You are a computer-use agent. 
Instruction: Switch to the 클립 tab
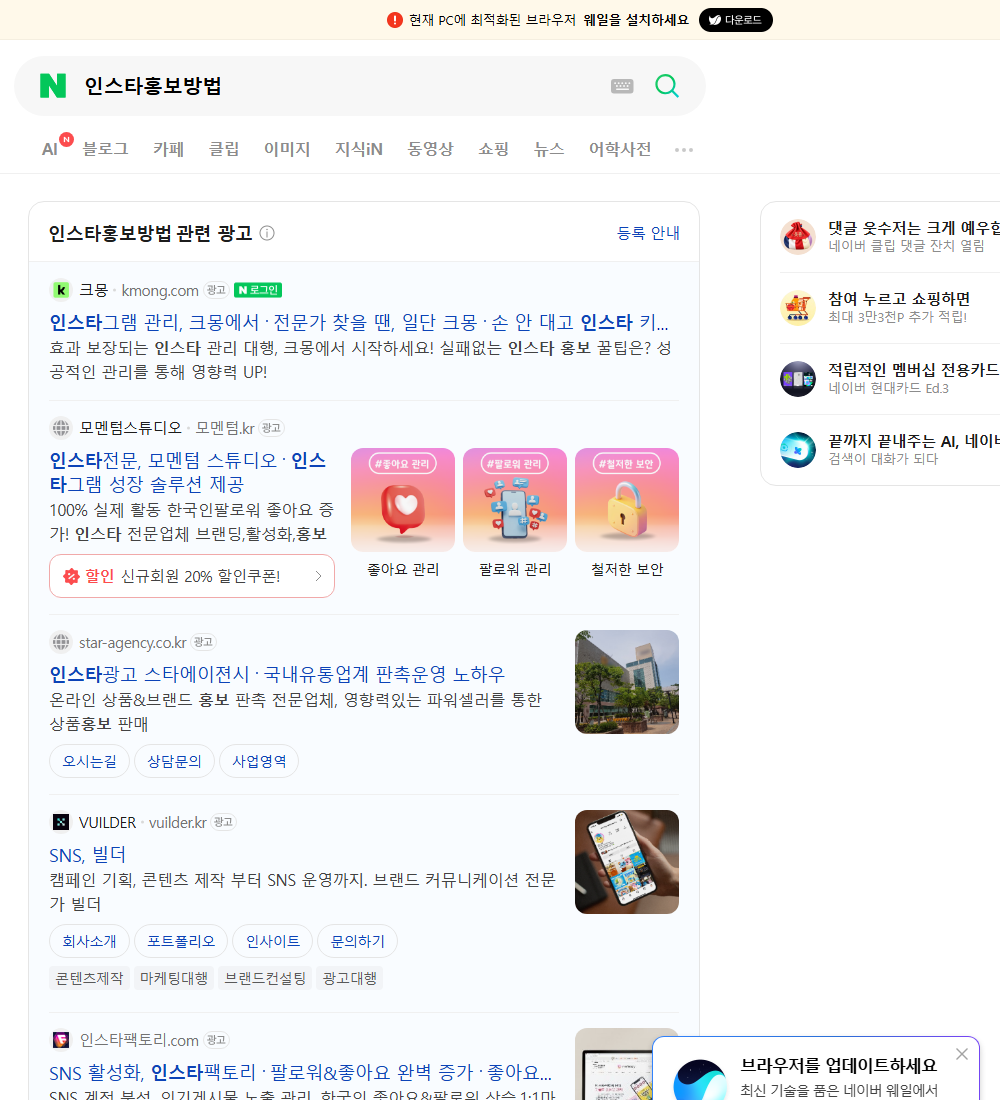(x=224, y=149)
